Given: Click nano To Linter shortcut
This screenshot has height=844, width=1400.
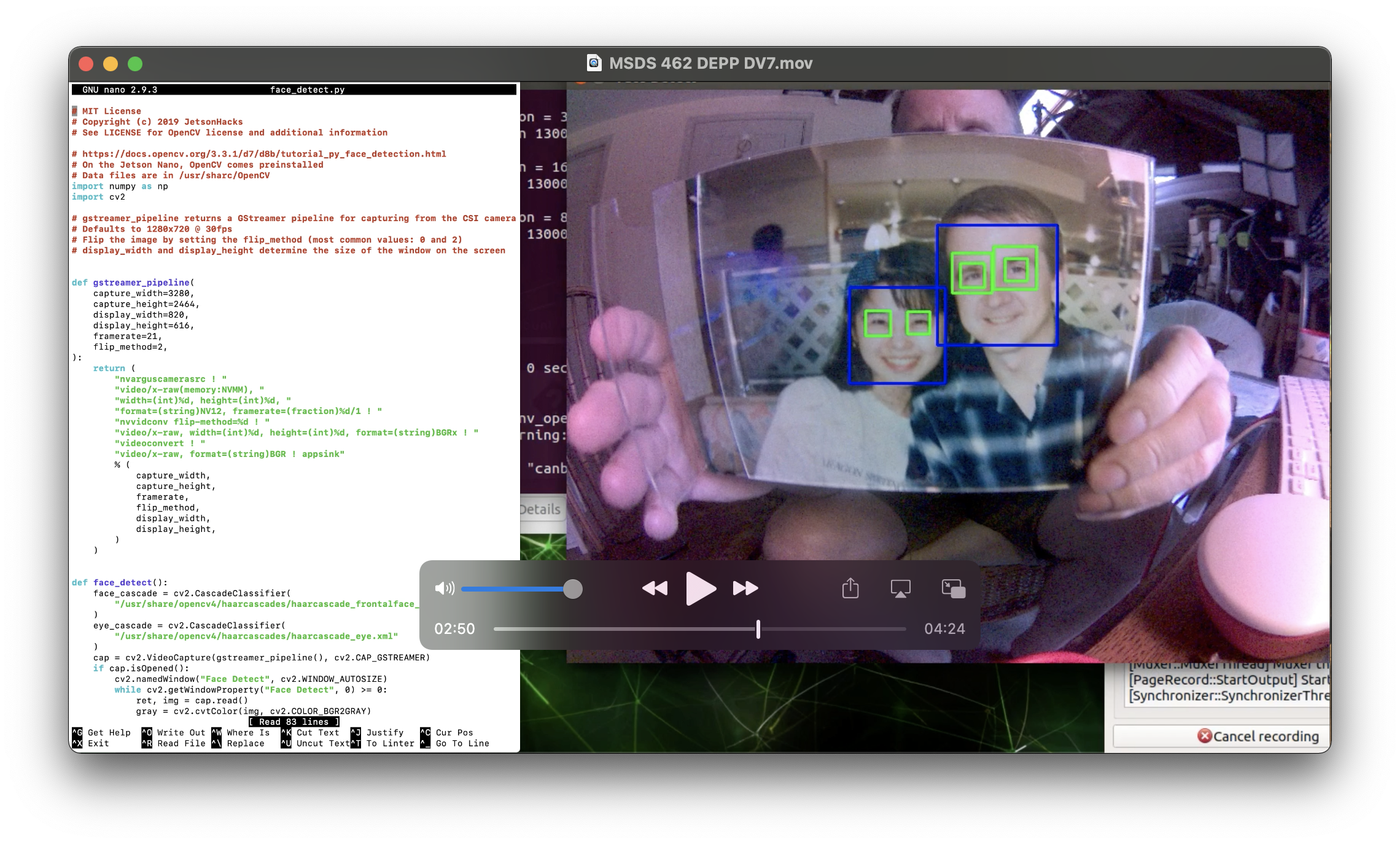Looking at the screenshot, I should [x=383, y=743].
